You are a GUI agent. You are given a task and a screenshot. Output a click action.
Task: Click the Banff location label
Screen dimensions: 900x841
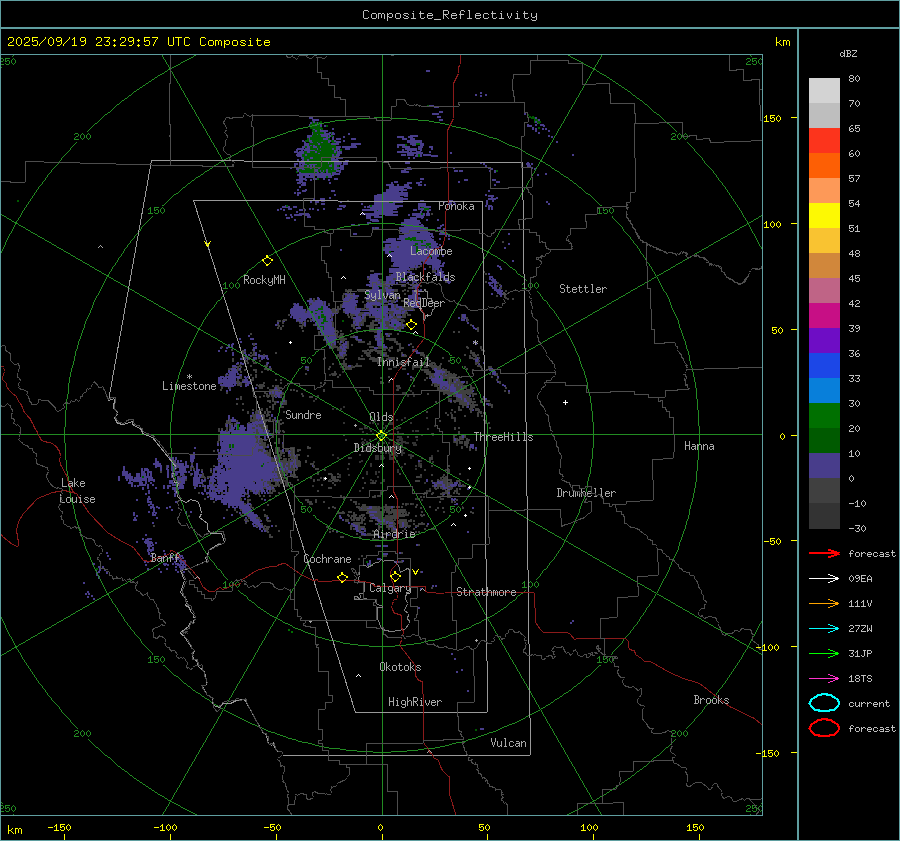165,558
